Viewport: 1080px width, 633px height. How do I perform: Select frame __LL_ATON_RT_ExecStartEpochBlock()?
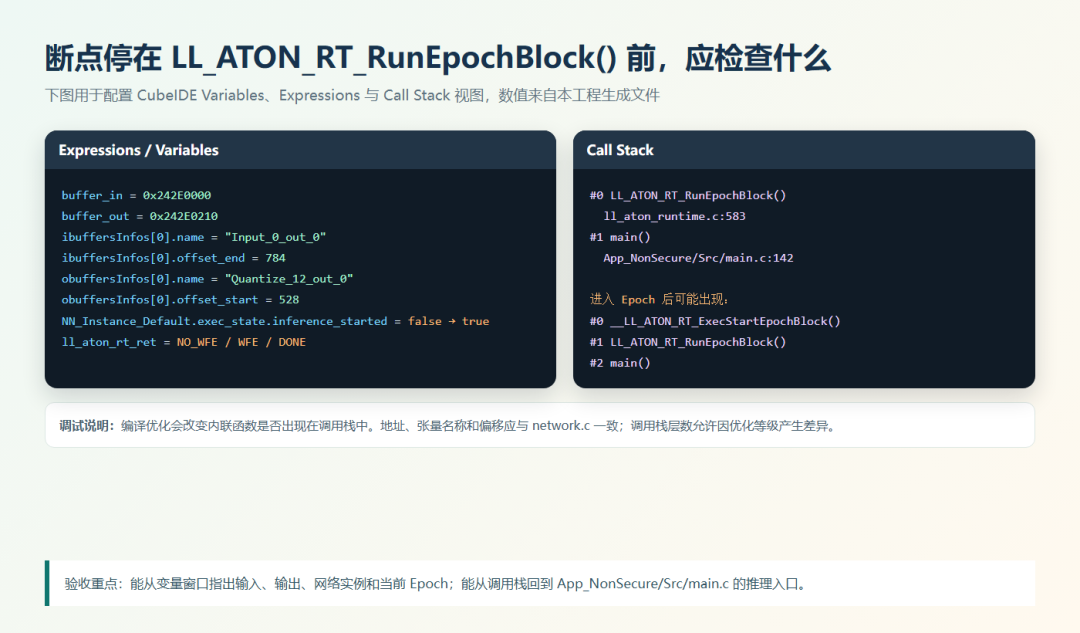pos(715,321)
